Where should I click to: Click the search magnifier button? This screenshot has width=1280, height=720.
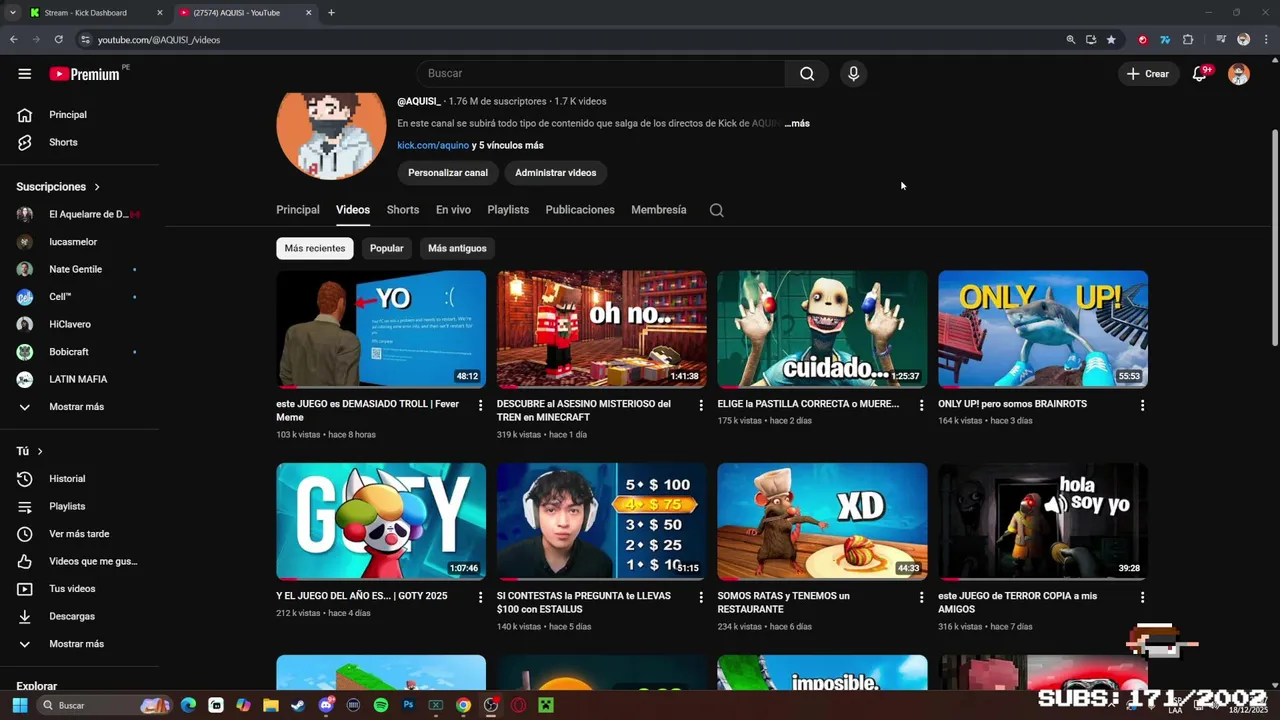(x=807, y=73)
